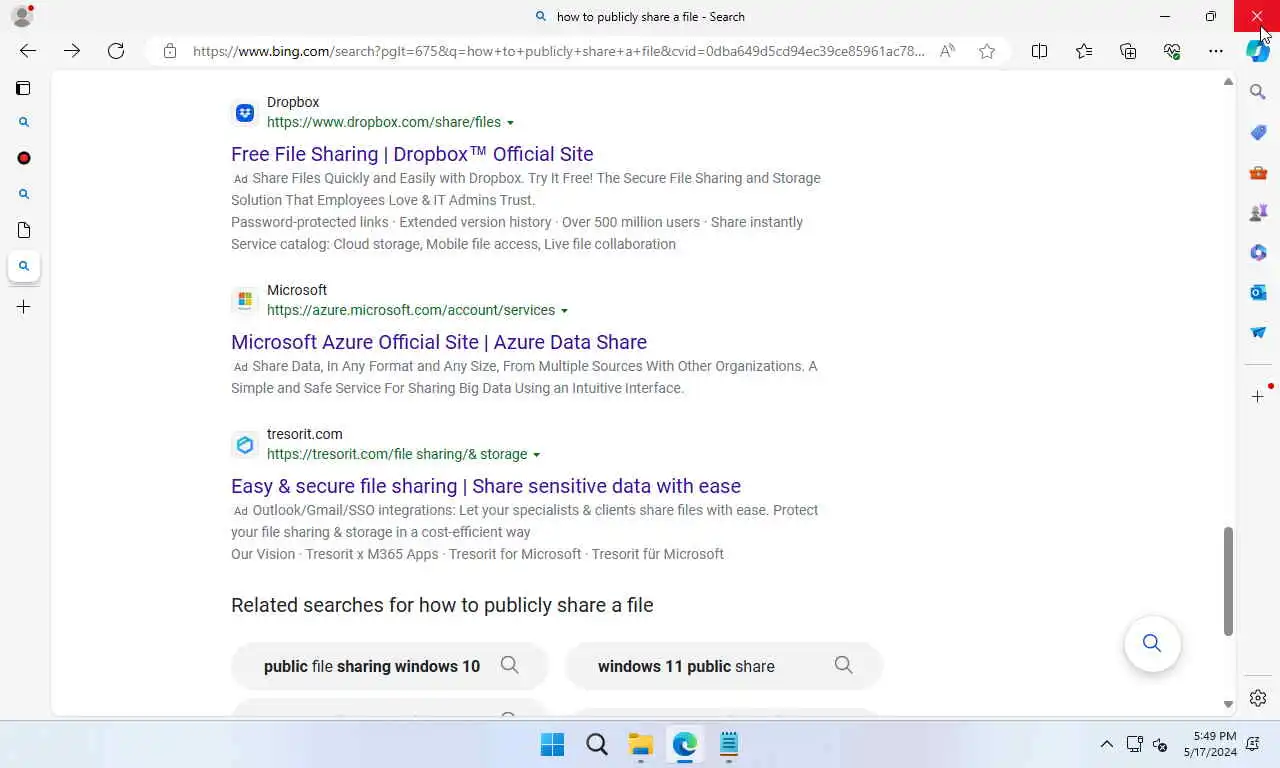Open the taskbar clock and date
This screenshot has width=1280, height=768.
coord(1210,744)
